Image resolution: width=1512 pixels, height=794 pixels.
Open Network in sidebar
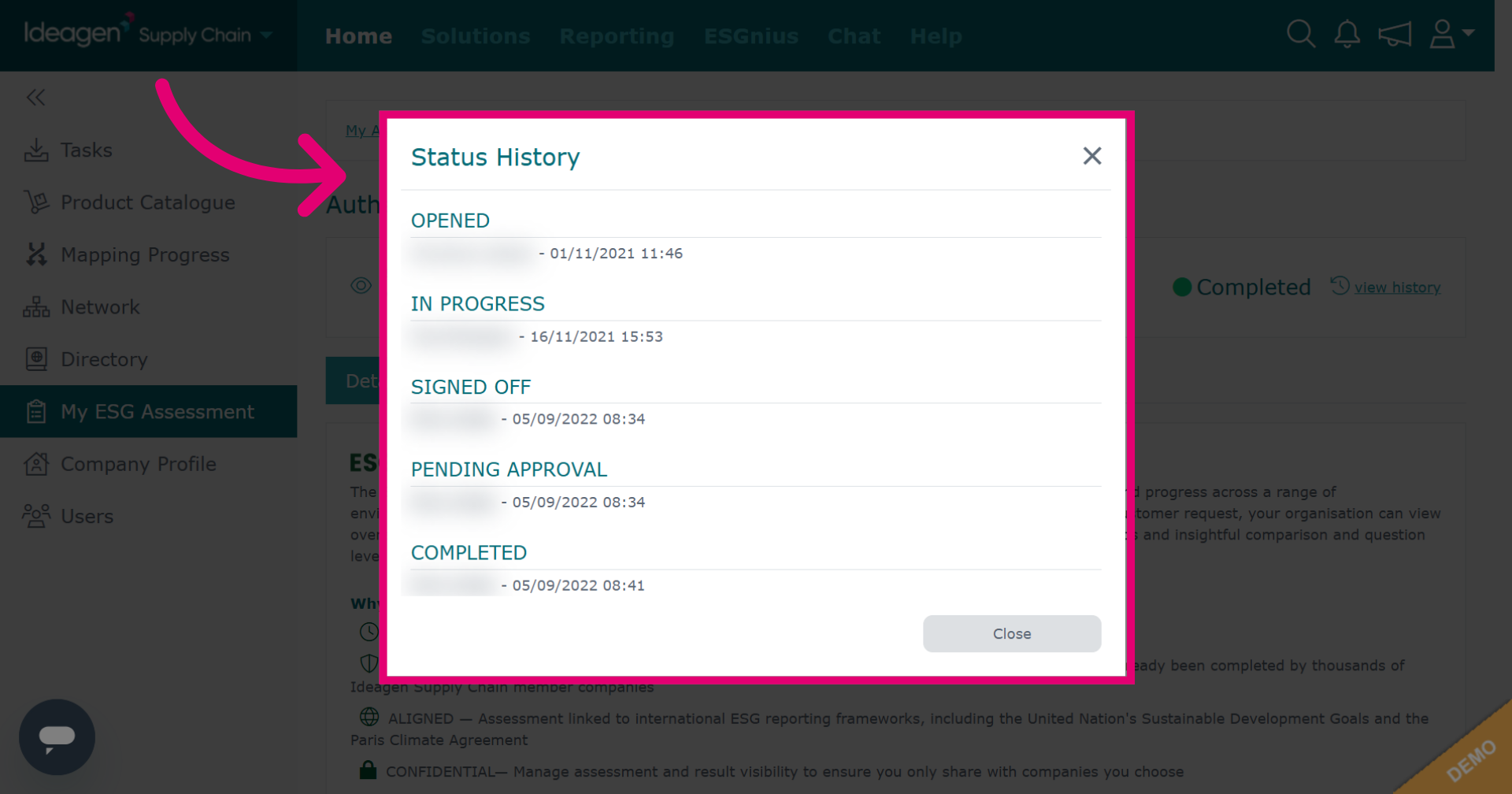[x=148, y=306]
